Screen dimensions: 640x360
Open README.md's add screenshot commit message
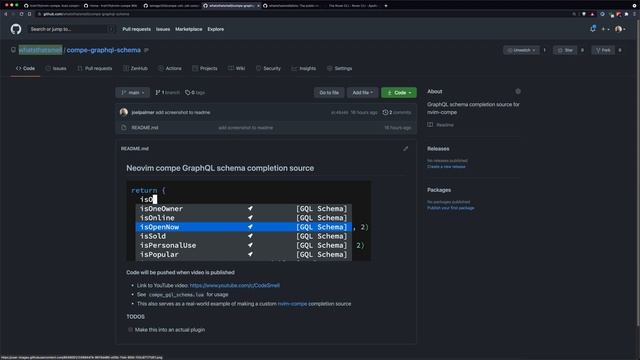coord(246,128)
